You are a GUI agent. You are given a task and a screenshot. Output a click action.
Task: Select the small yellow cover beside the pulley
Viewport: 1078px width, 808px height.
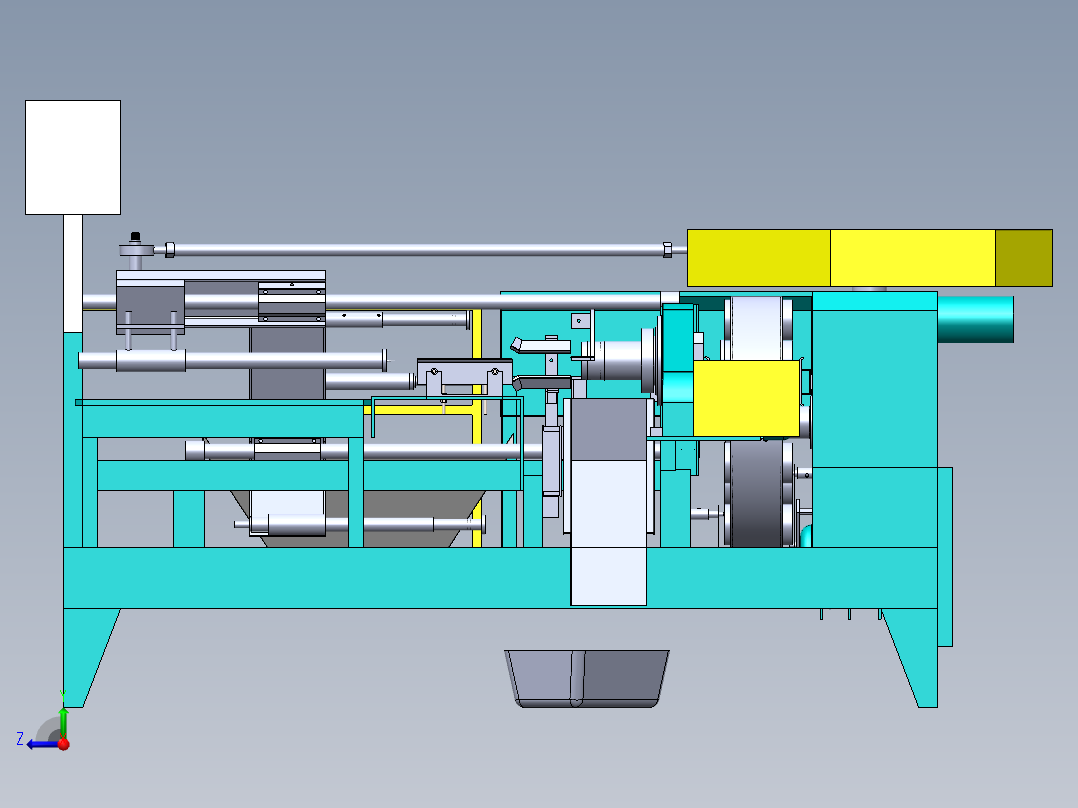click(x=746, y=398)
